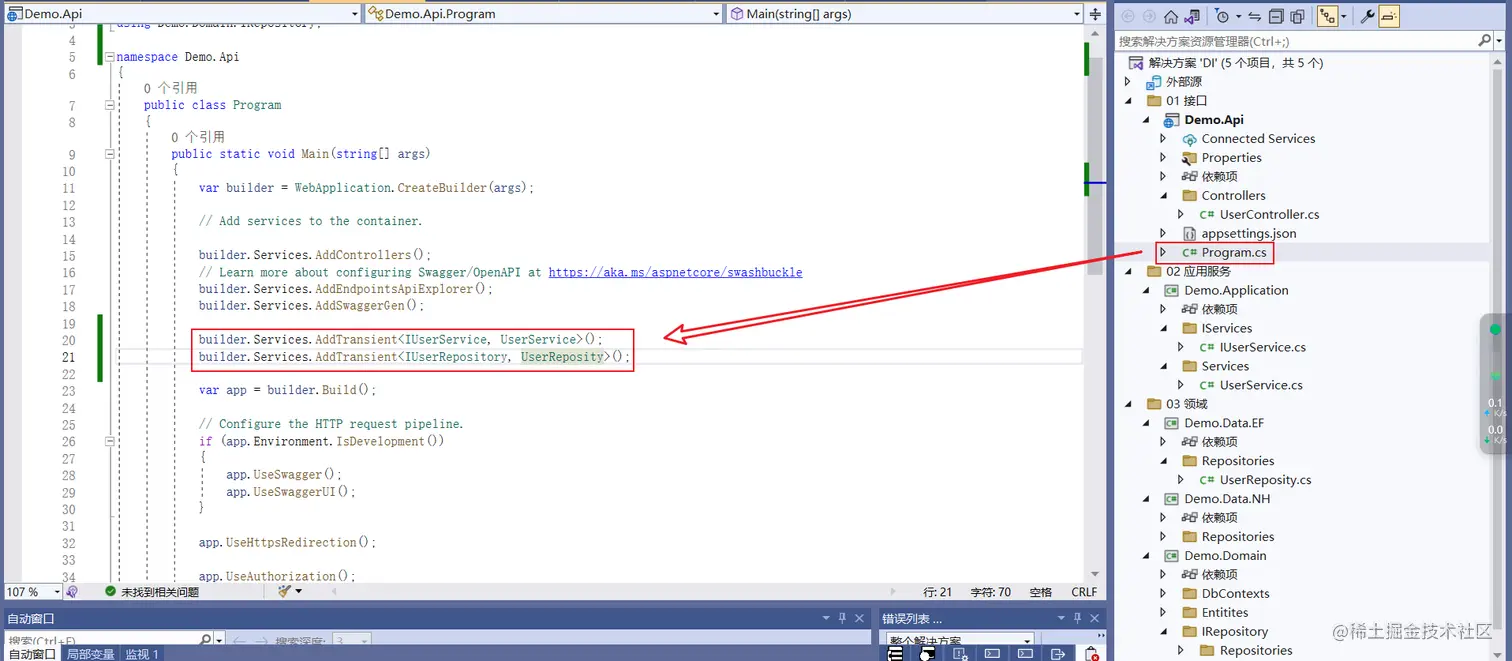Select IUserService.cs in Solution Explorer
This screenshot has width=1512, height=661.
click(x=1262, y=348)
